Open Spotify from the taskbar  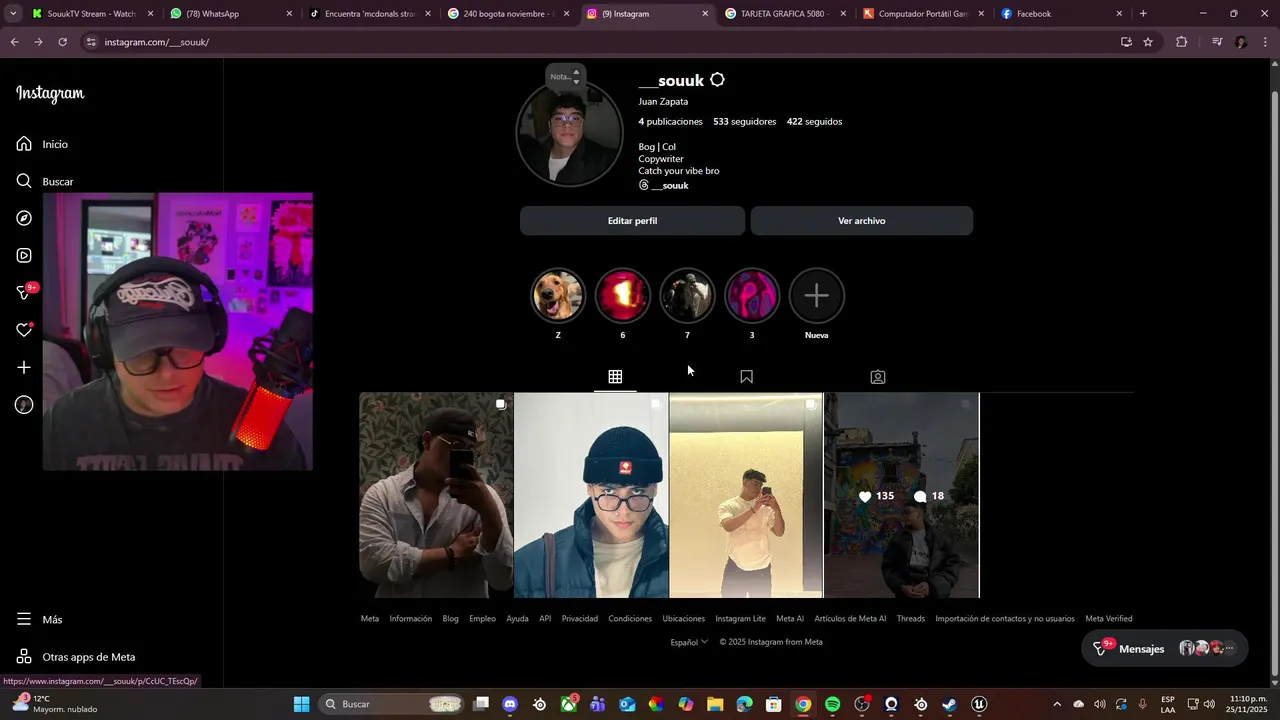pos(832,704)
